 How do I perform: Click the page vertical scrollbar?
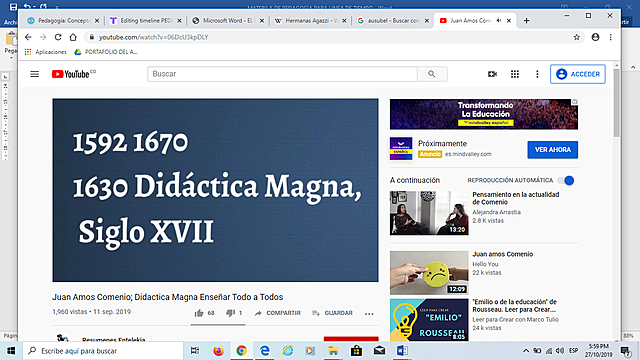617,103
